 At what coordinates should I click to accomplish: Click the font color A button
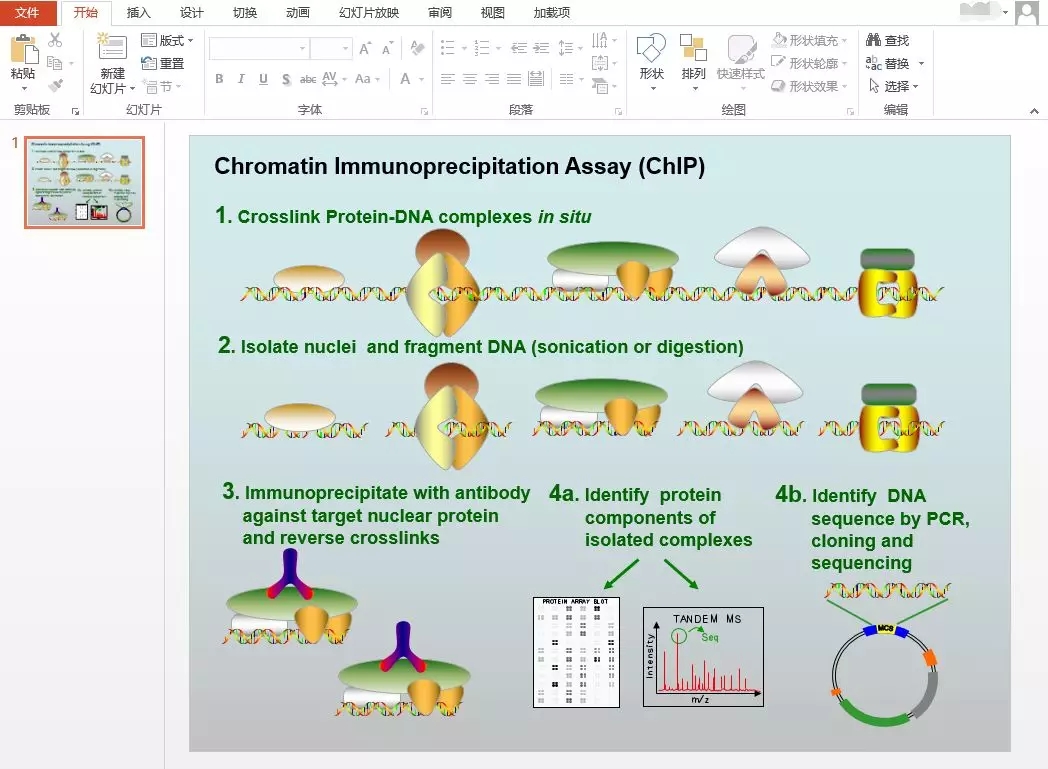pos(406,79)
